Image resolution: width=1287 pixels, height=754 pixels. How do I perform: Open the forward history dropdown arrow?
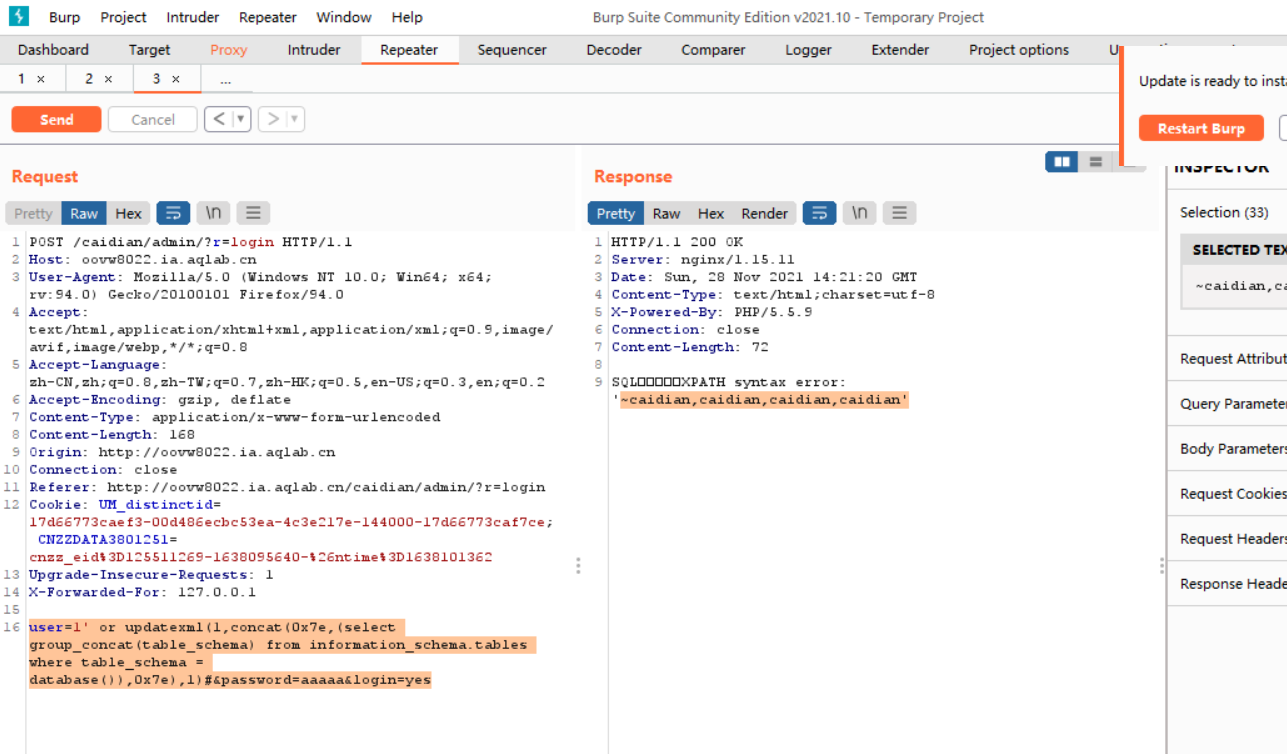pos(295,119)
